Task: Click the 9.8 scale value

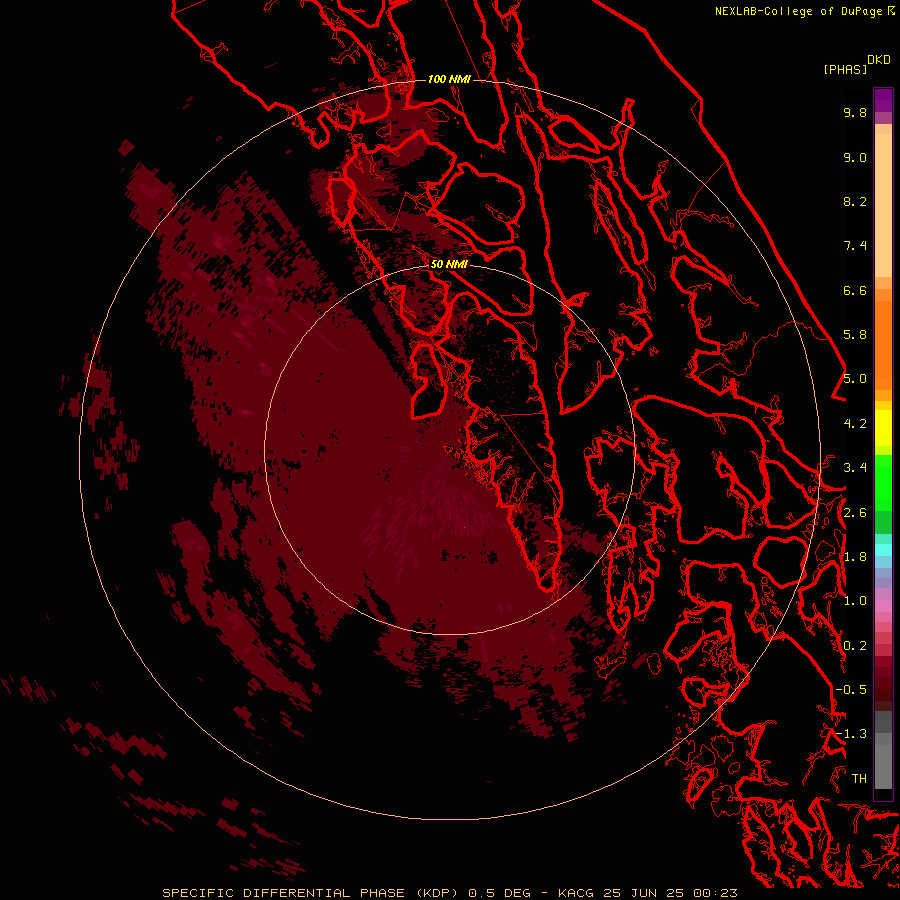Action: (x=855, y=112)
